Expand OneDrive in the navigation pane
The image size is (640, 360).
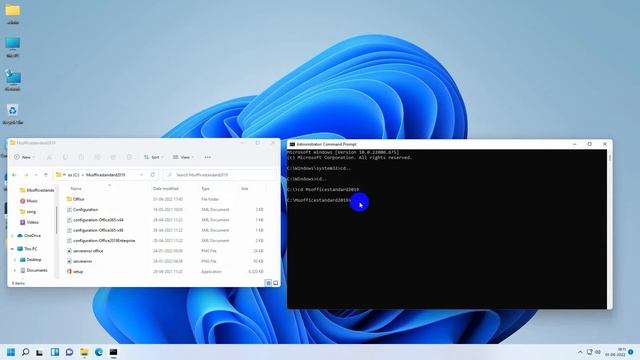point(12,236)
